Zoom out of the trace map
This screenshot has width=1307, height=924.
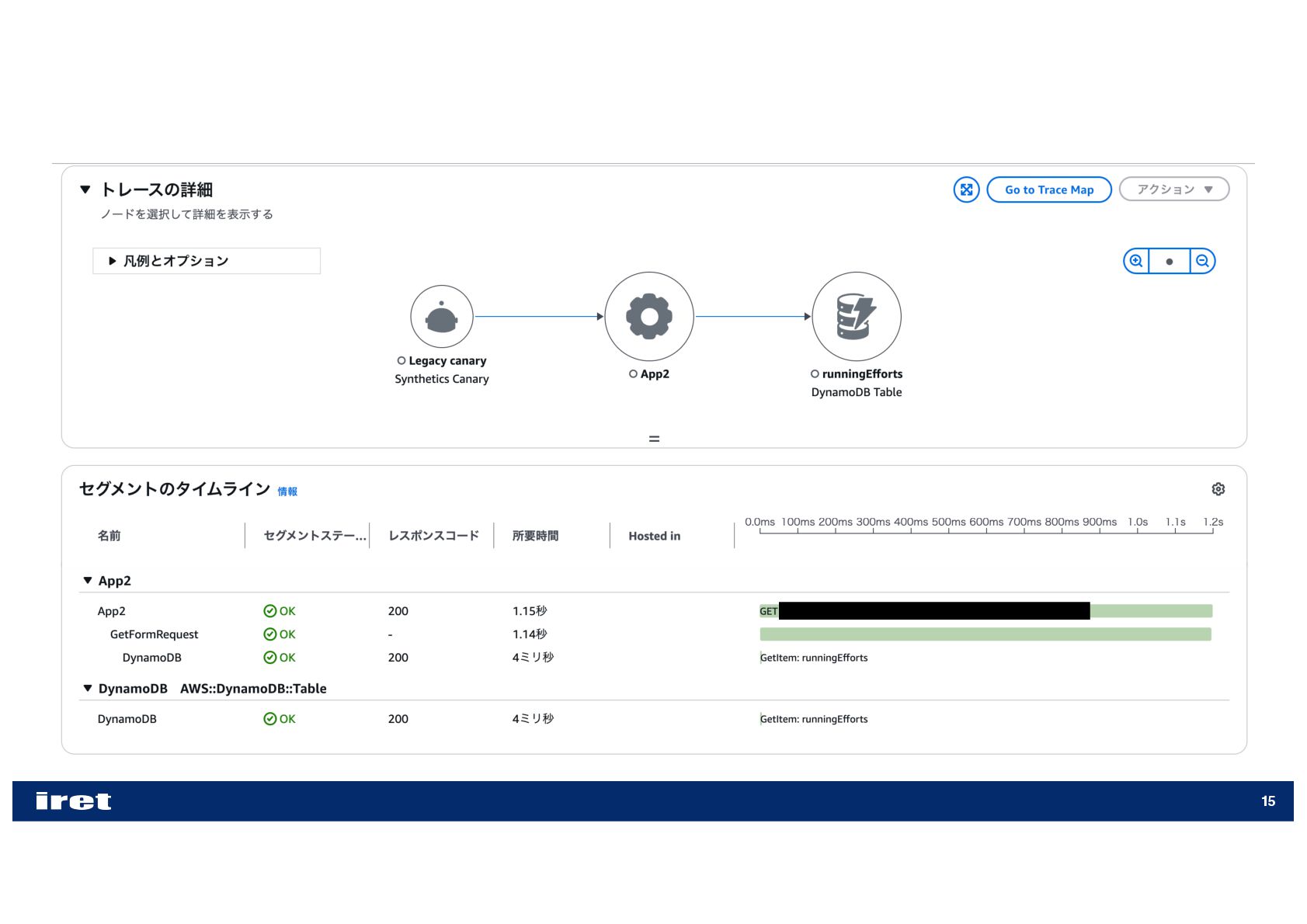[x=1202, y=261]
